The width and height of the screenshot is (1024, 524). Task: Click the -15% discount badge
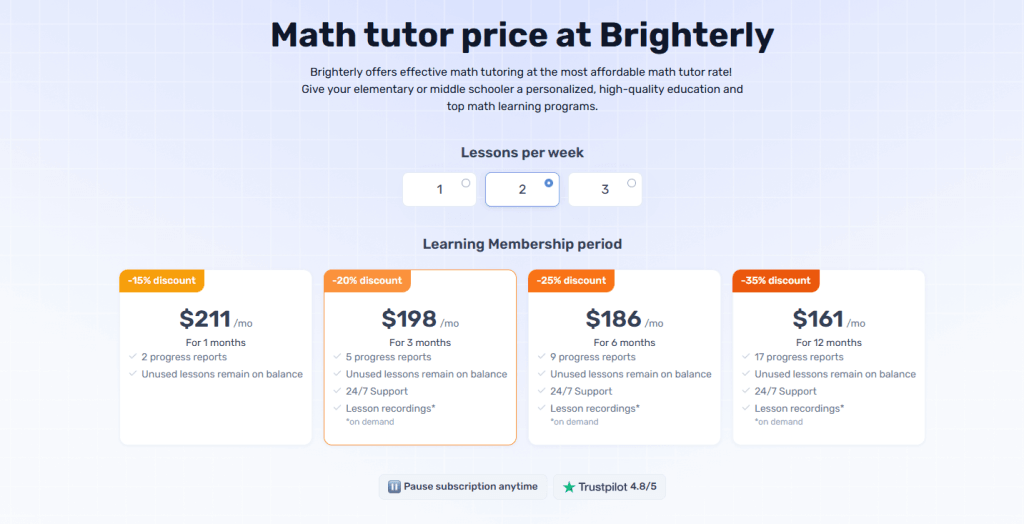(162, 281)
